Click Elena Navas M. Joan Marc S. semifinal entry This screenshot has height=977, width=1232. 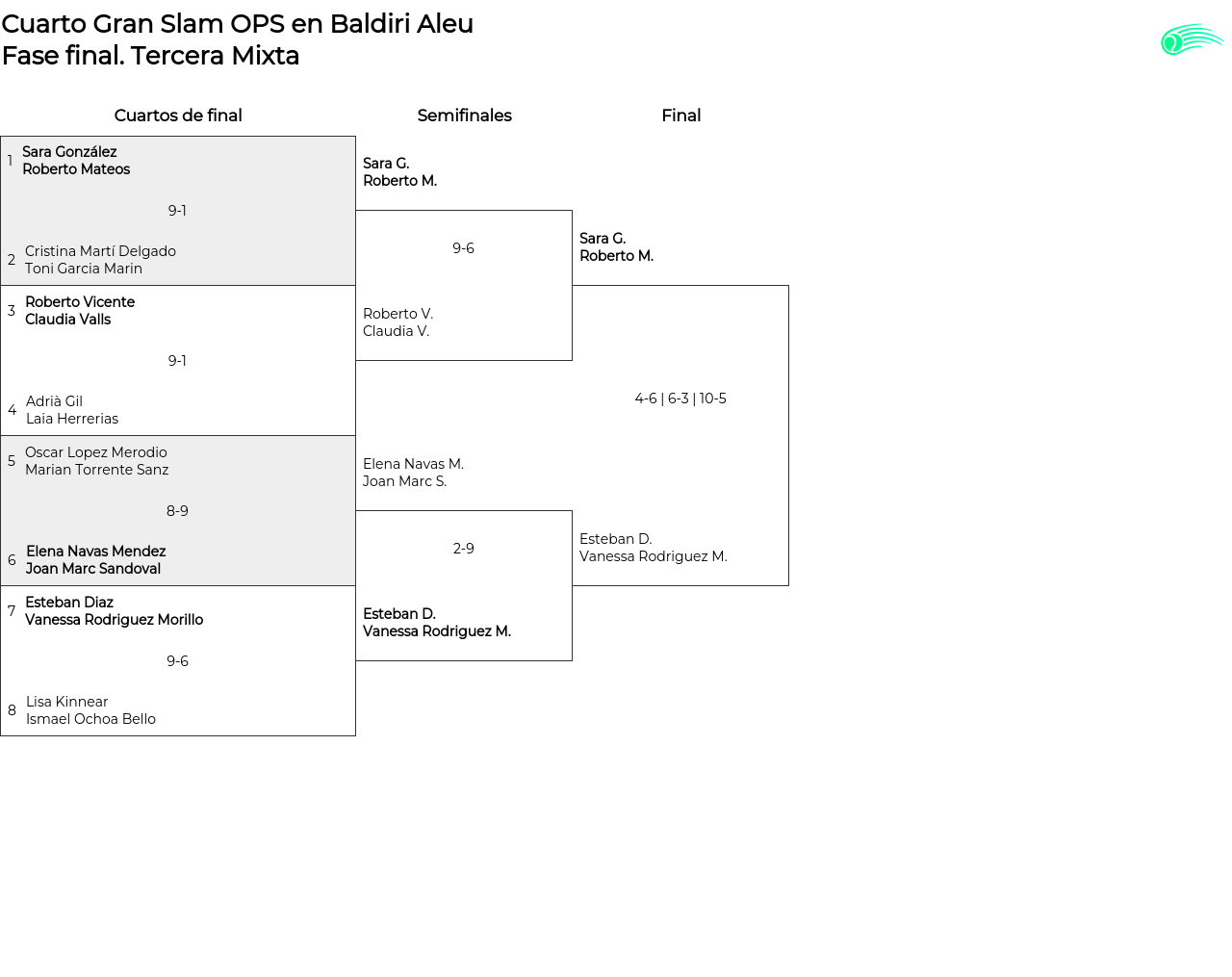pyautogui.click(x=413, y=473)
